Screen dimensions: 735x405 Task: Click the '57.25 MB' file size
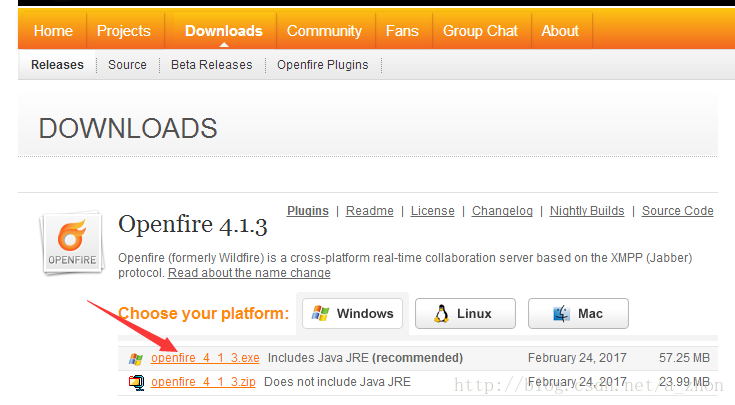click(684, 358)
